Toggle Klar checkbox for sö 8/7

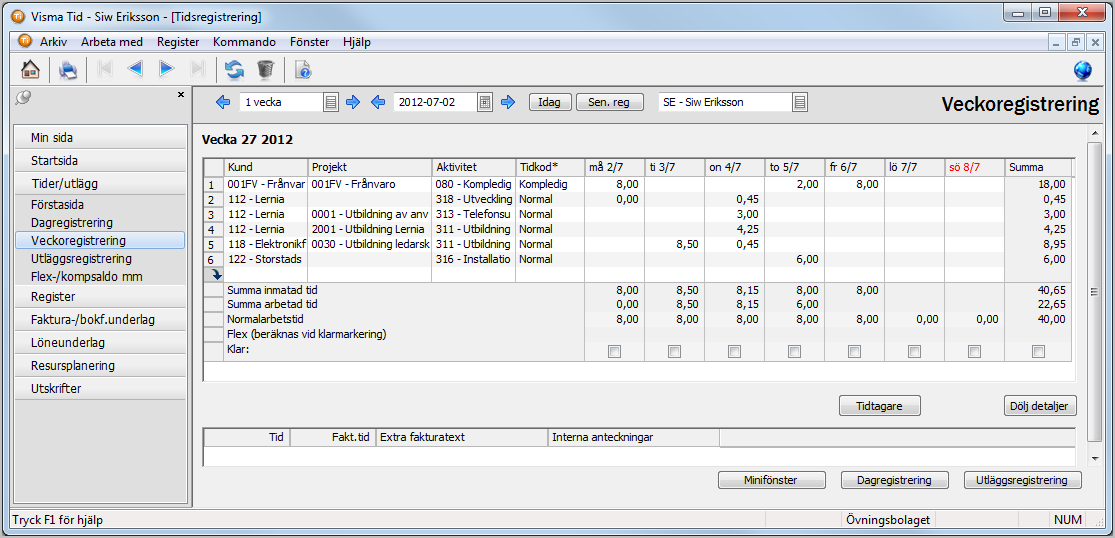[975, 351]
